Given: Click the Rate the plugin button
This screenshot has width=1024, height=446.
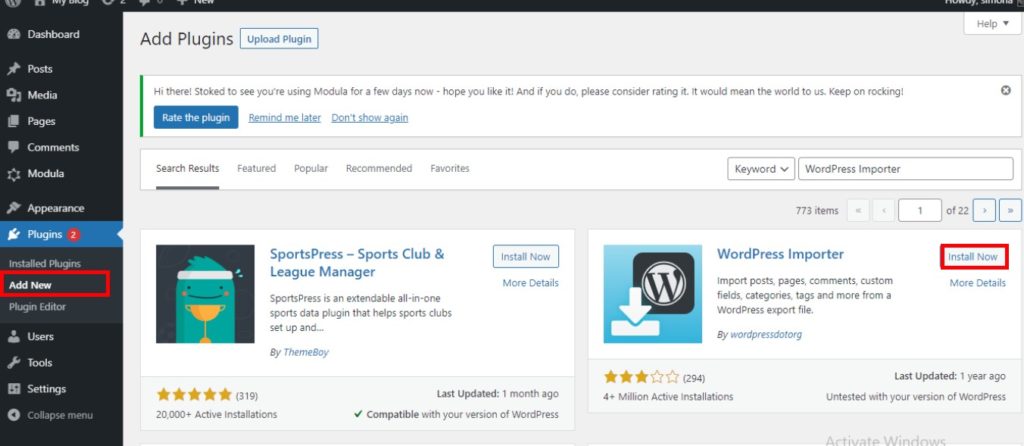Looking at the screenshot, I should tap(196, 118).
